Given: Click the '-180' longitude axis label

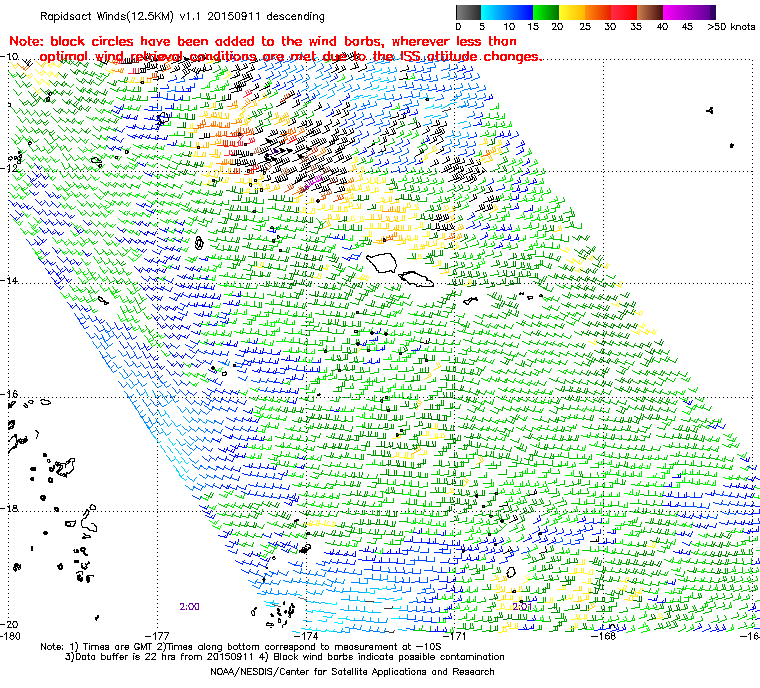Looking at the screenshot, I should point(10,636).
